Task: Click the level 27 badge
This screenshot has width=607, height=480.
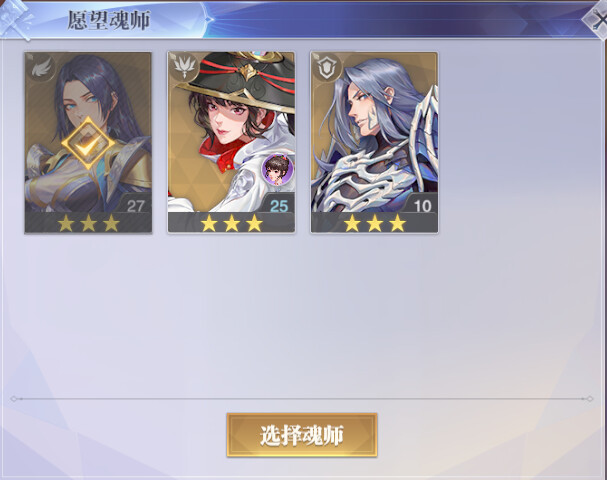Action: [x=135, y=206]
